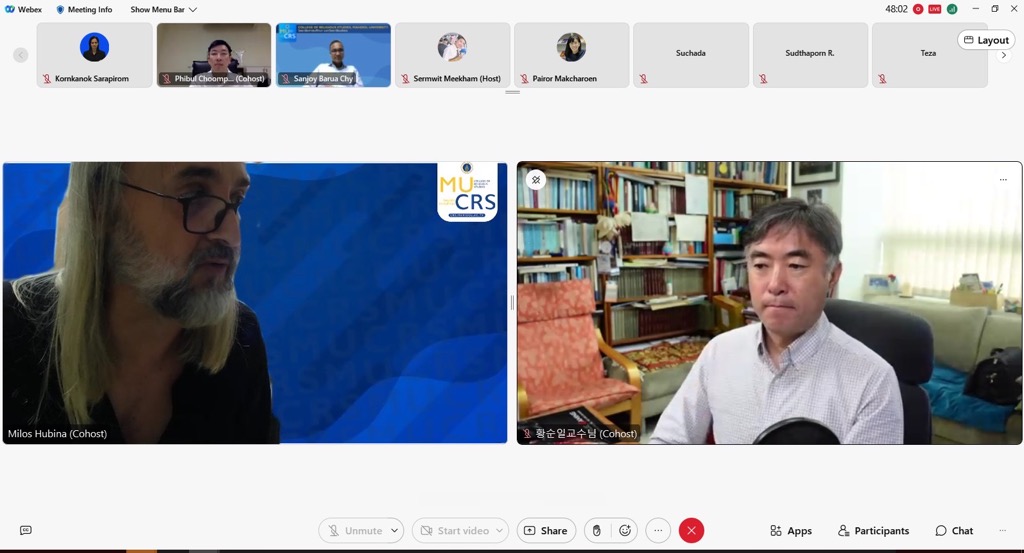1024x553 pixels.
Task: Click the recording indicator icon
Action: [918, 9]
